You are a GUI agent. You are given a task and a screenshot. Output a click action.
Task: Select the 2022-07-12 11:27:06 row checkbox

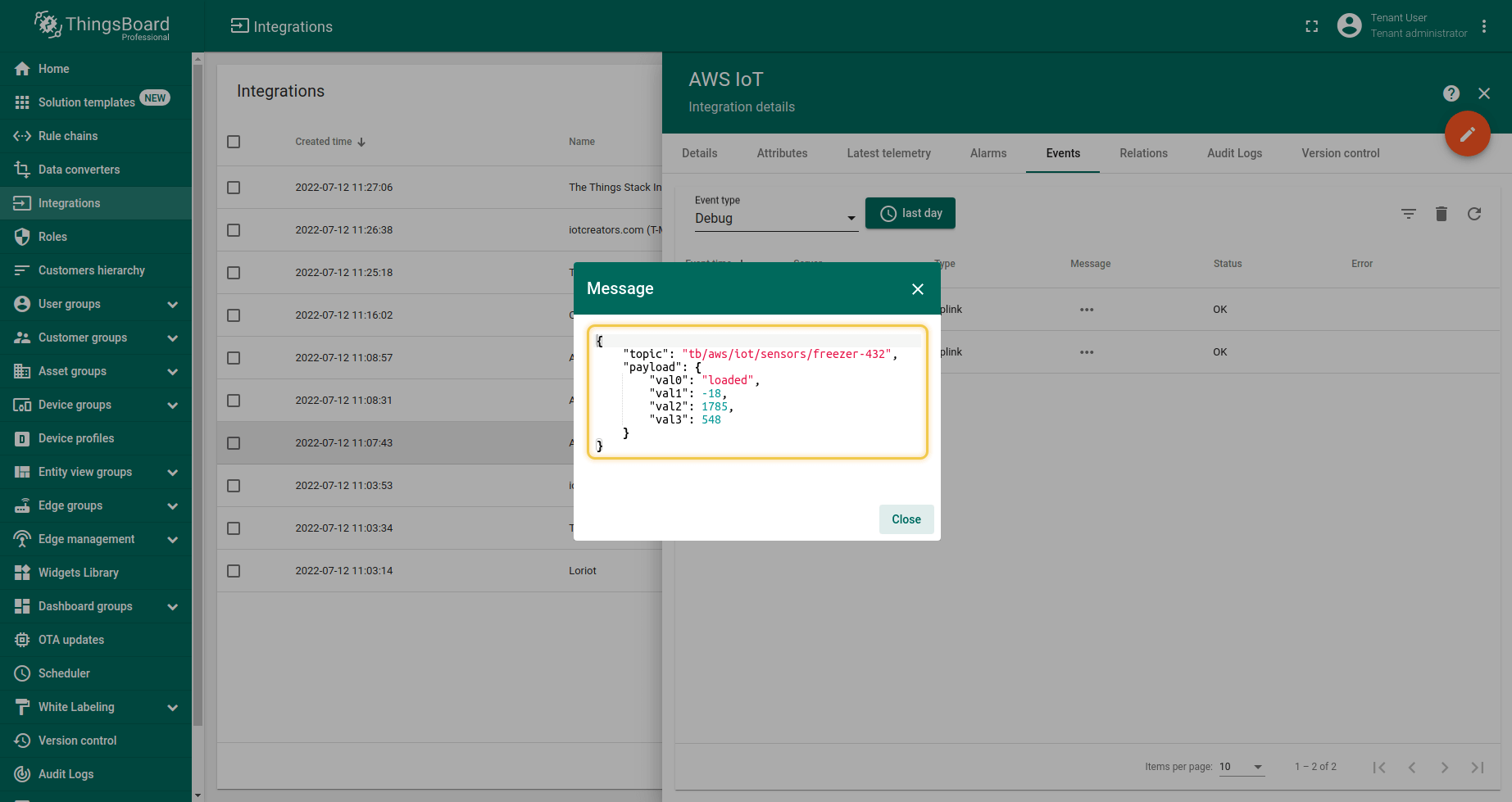pyautogui.click(x=234, y=188)
